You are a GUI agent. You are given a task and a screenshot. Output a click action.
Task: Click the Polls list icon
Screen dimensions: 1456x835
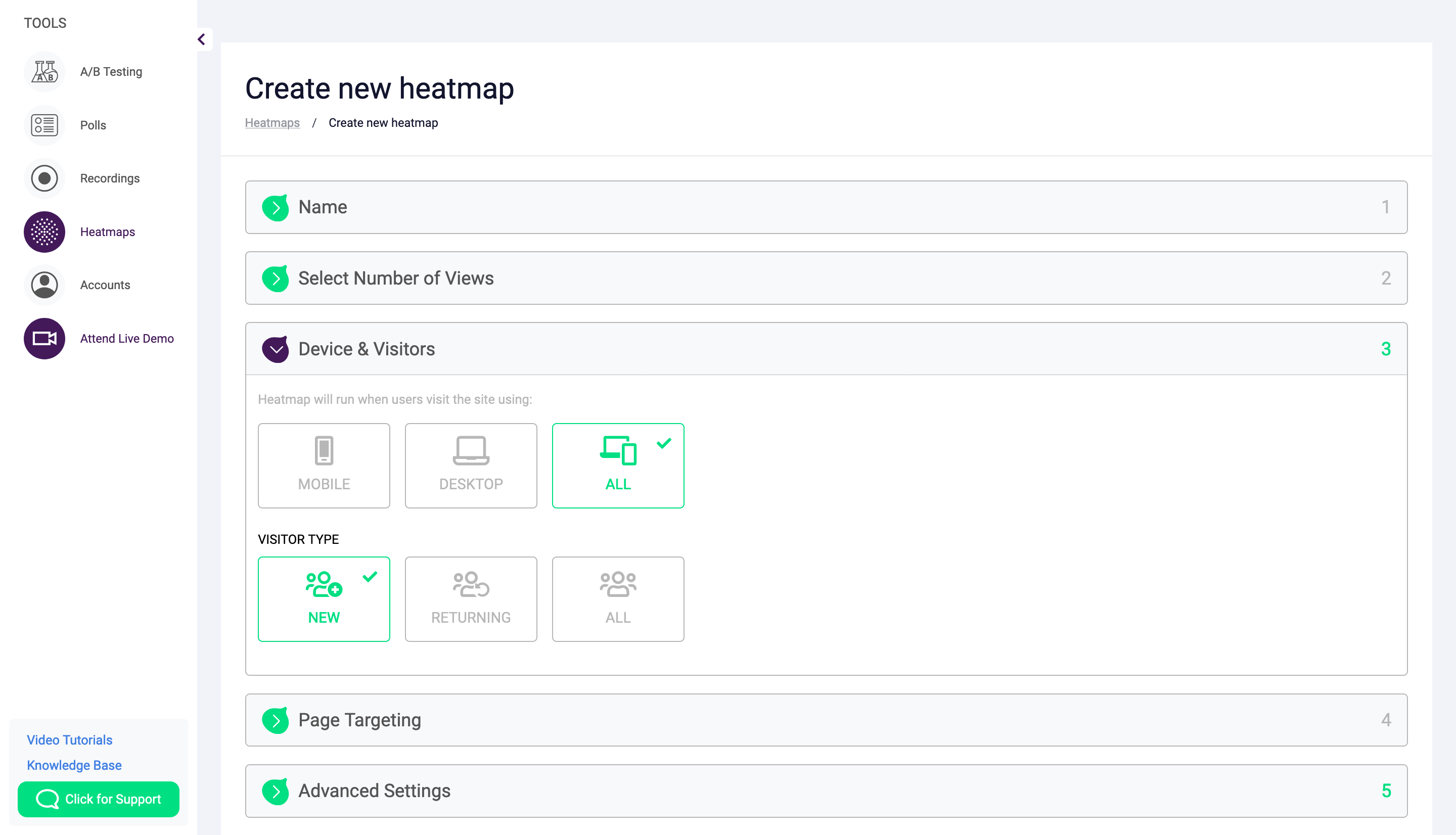(44, 125)
